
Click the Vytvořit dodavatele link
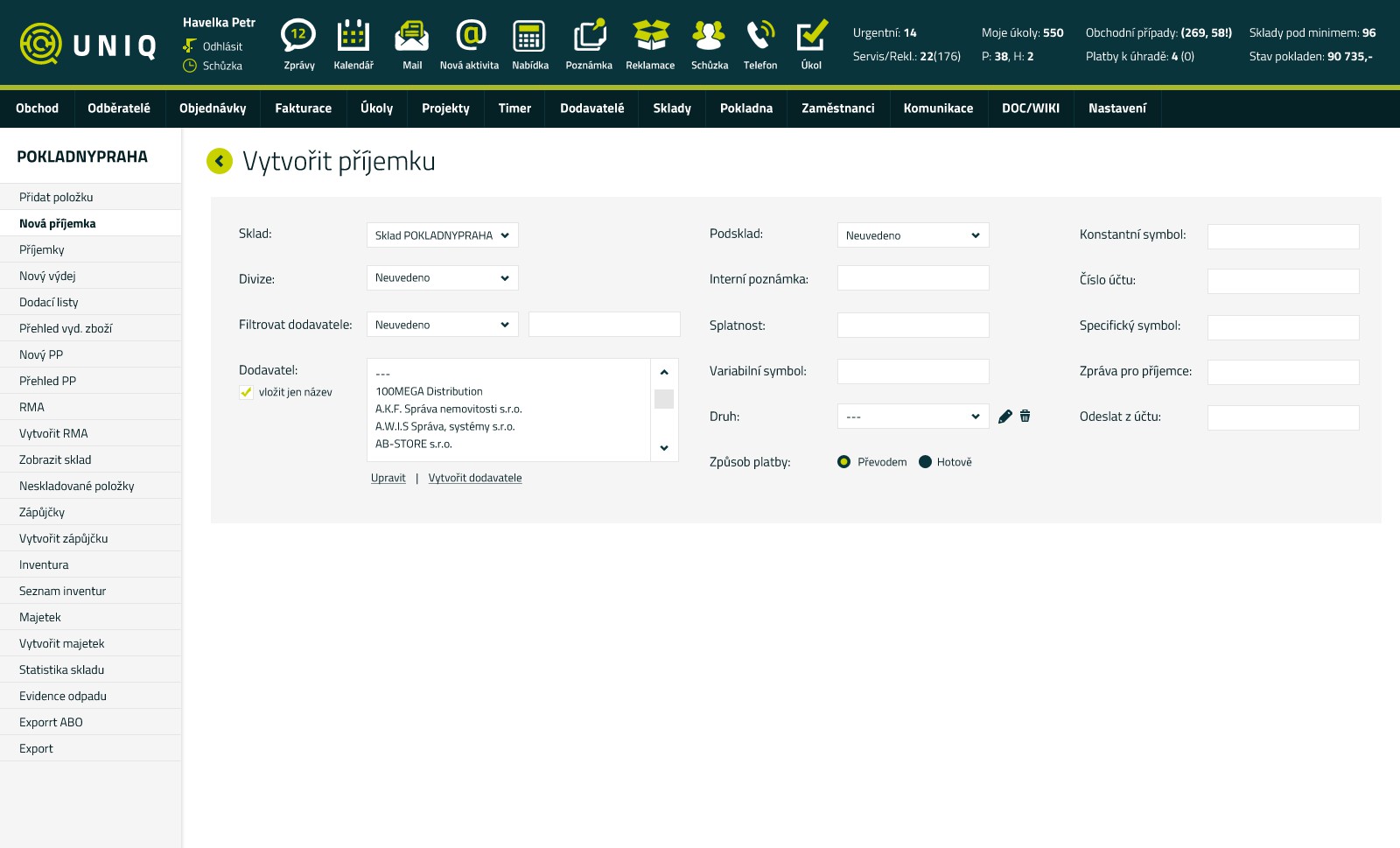(x=475, y=478)
